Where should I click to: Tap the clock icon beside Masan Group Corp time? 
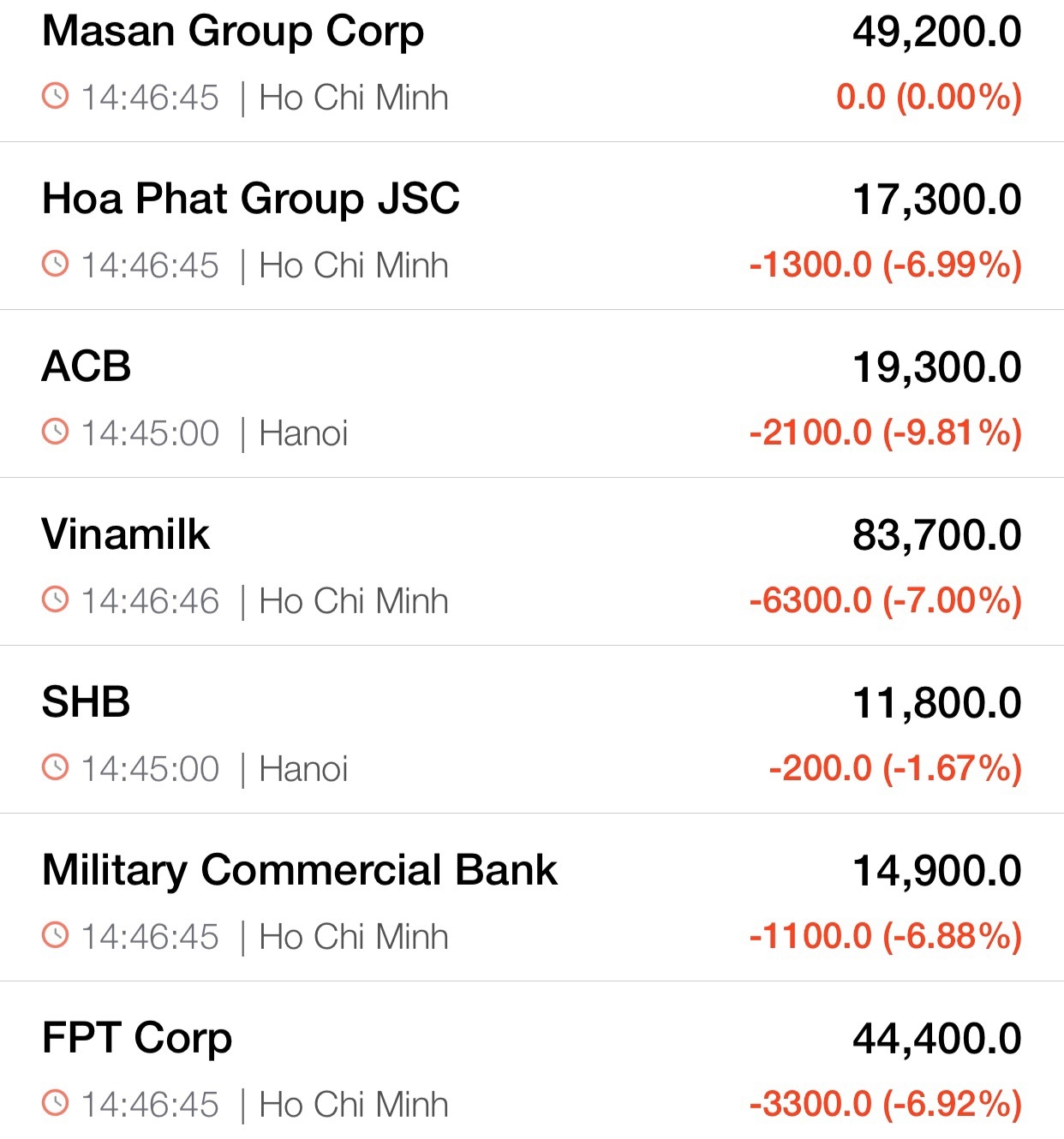(x=55, y=96)
